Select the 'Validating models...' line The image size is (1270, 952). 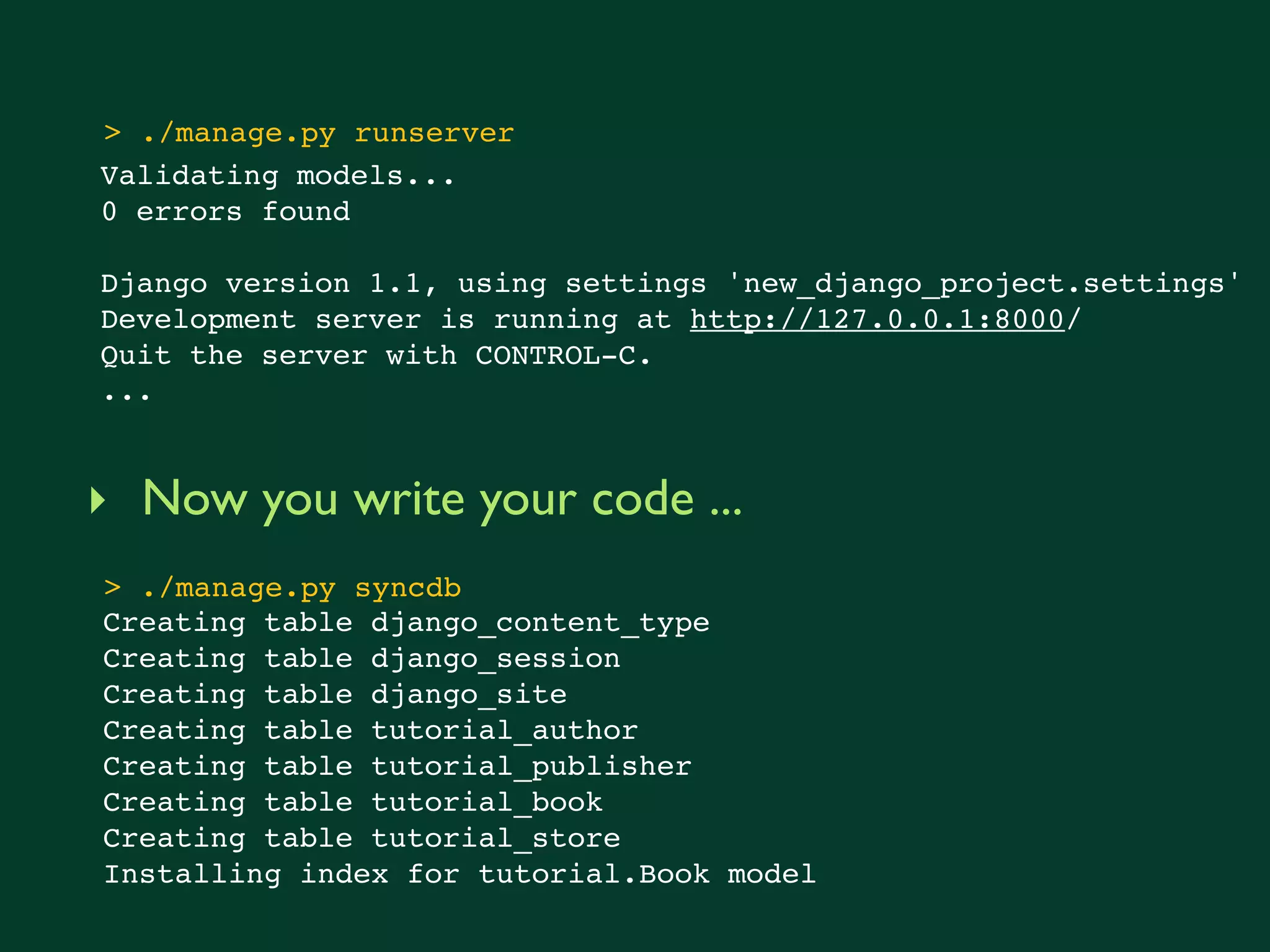point(278,176)
